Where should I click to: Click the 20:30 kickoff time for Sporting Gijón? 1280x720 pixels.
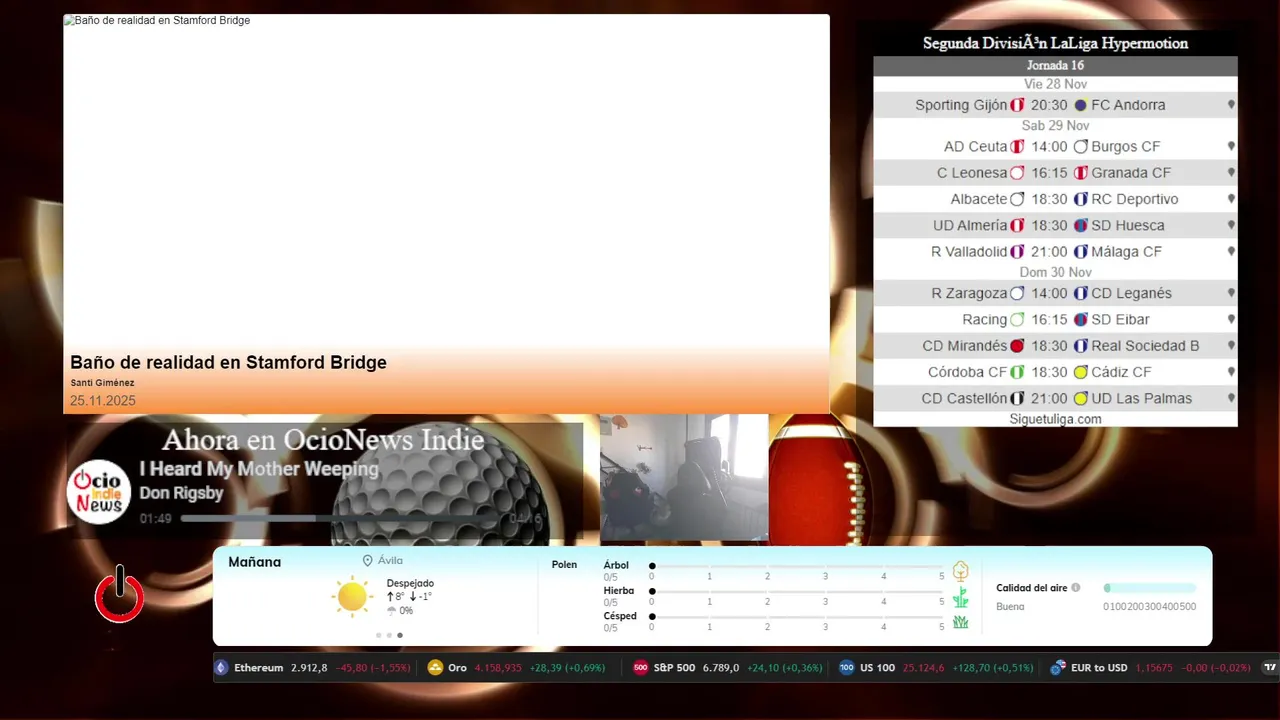(1049, 105)
